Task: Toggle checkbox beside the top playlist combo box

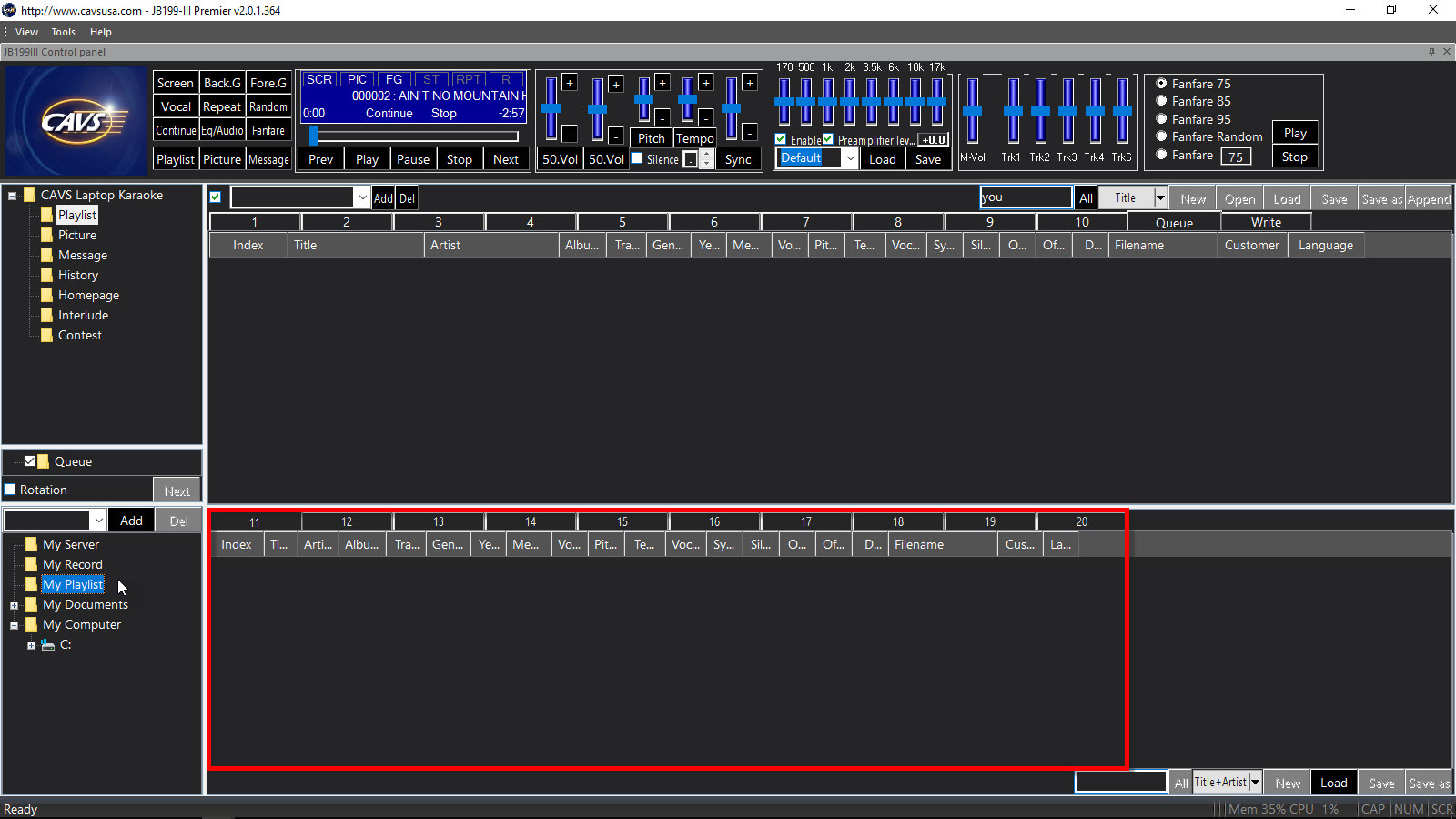Action: (216, 197)
